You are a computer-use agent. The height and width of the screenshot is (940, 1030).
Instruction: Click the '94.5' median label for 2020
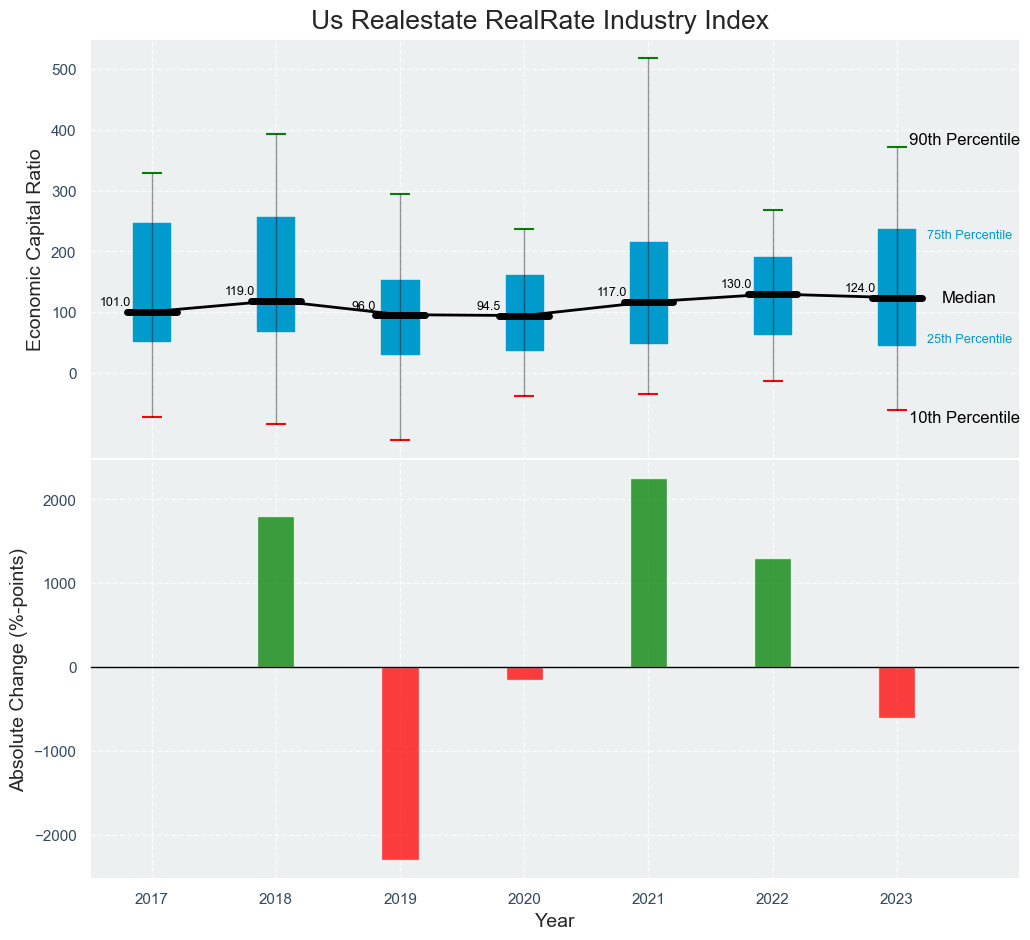coord(488,306)
